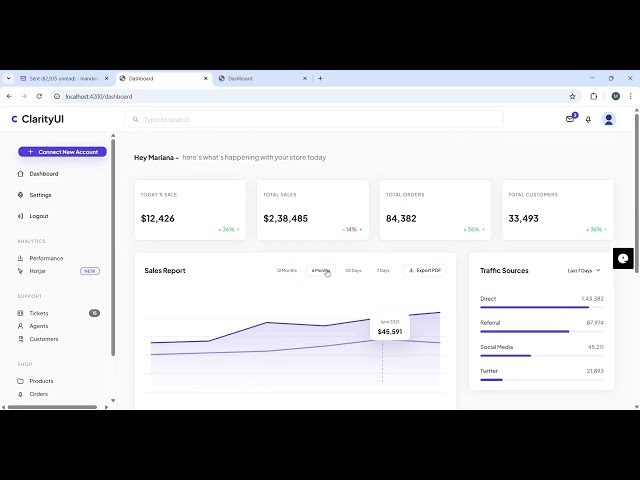Screen dimensions: 640x480
Task: Focus the Type to search field
Action: pos(314,120)
